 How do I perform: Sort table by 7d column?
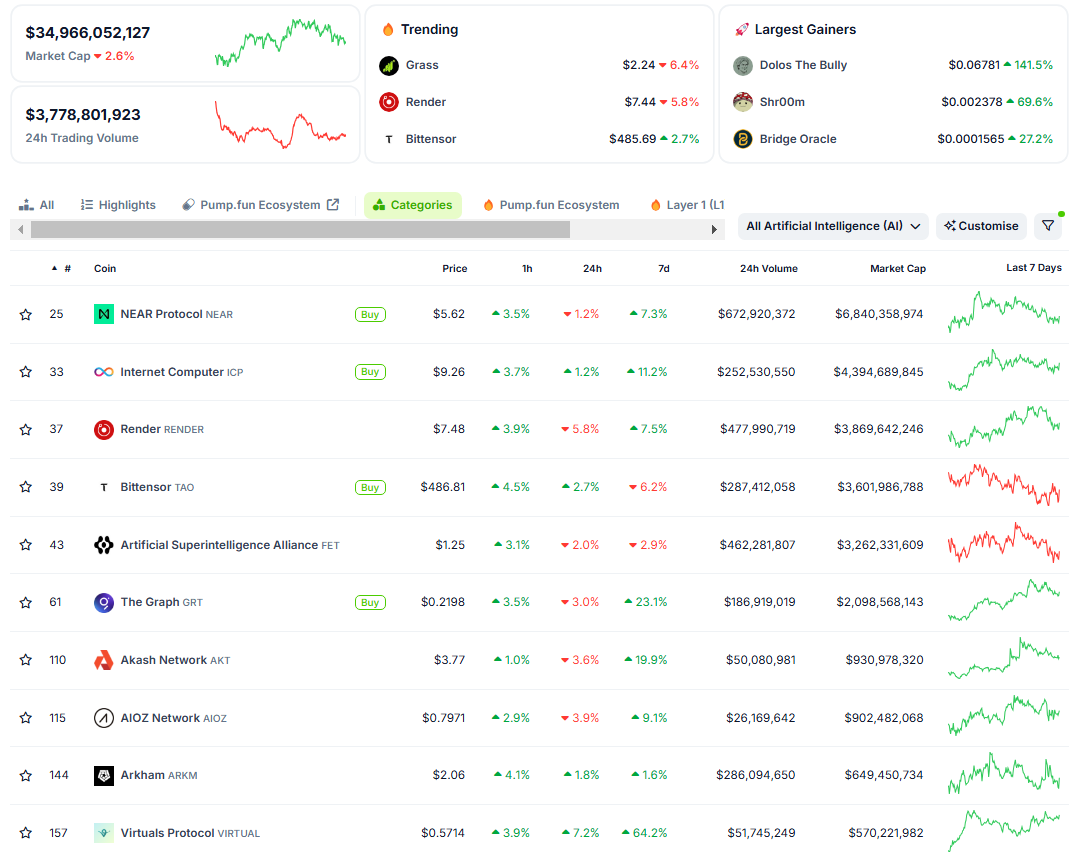coord(664,269)
